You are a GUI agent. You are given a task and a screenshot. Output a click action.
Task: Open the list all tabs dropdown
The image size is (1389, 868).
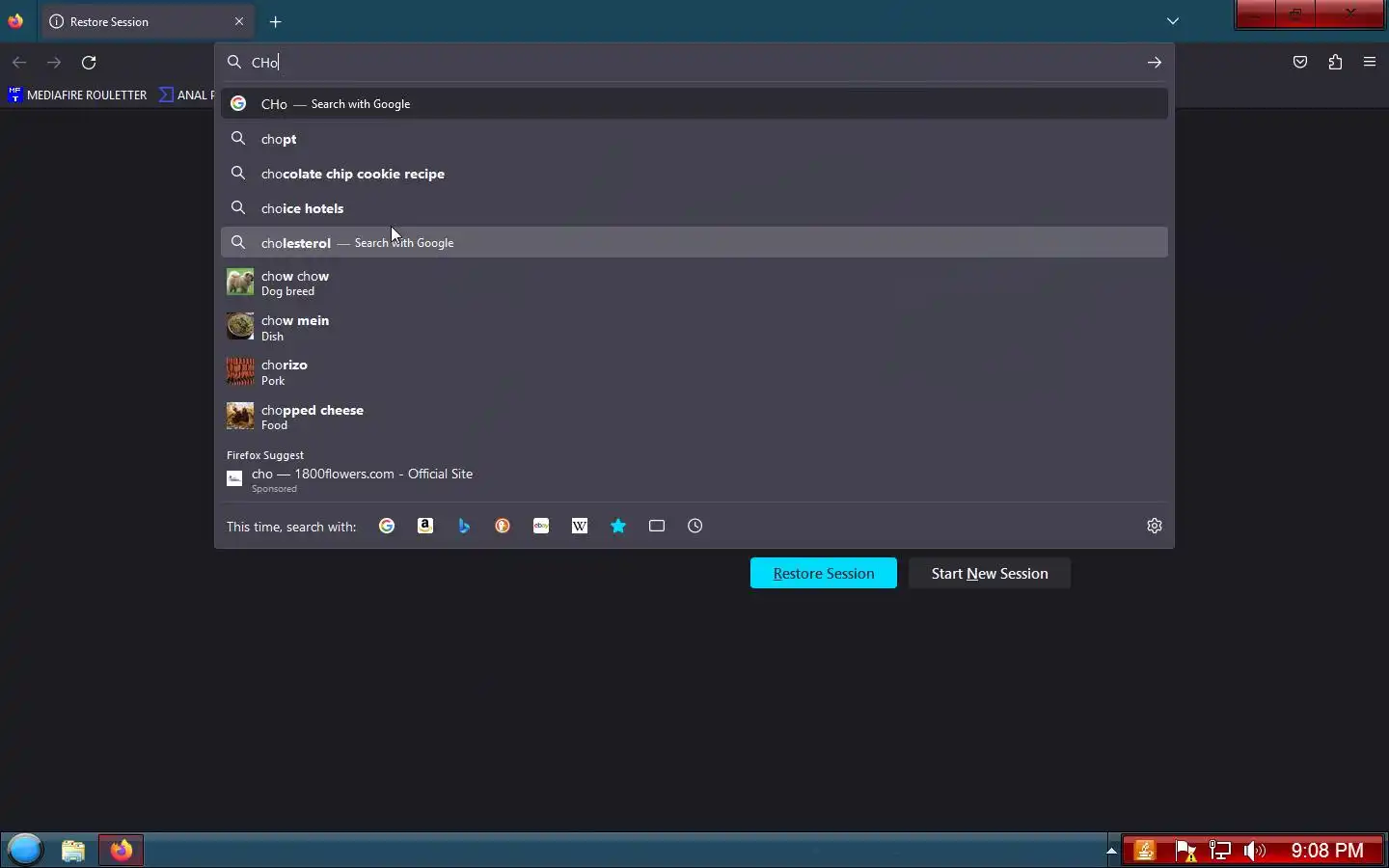[x=1173, y=21]
